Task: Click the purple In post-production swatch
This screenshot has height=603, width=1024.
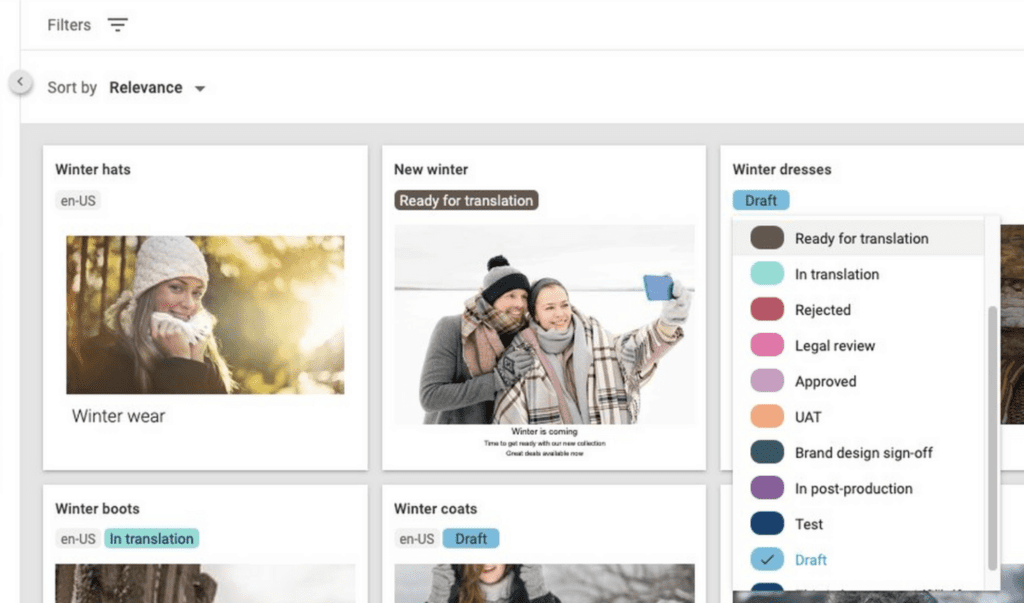Action: click(x=767, y=489)
